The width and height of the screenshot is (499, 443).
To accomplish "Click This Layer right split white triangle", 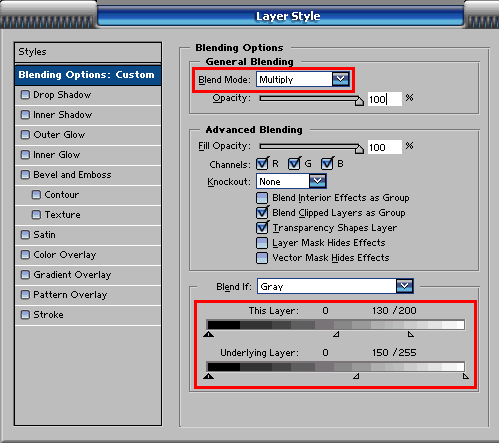I will tap(411, 334).
